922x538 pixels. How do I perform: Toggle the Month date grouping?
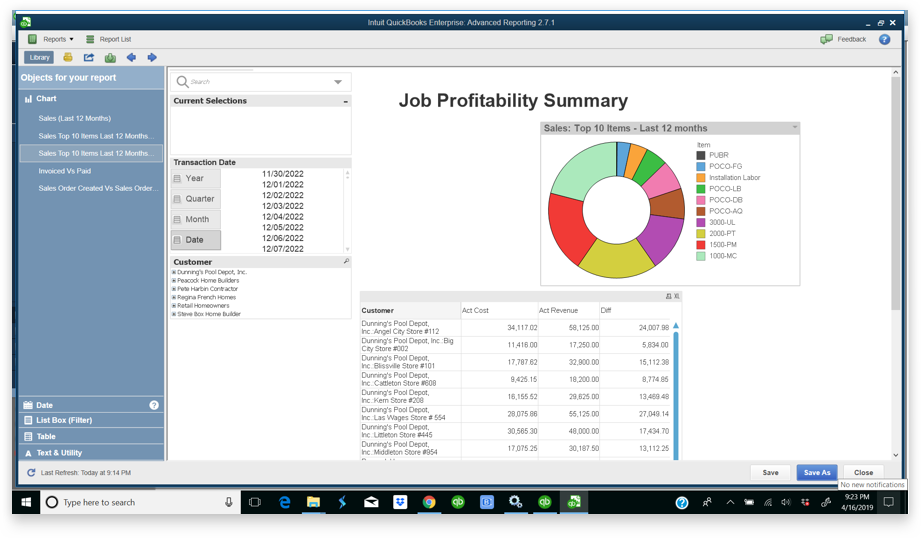[x=196, y=219]
